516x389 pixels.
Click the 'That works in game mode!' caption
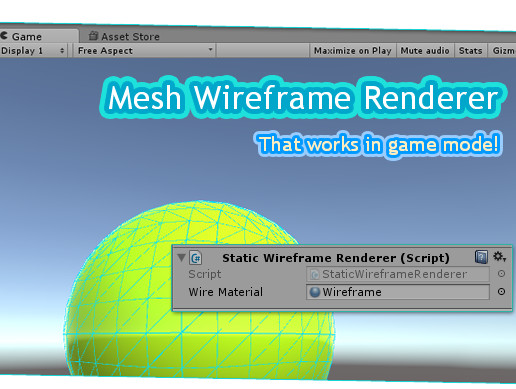point(379,144)
